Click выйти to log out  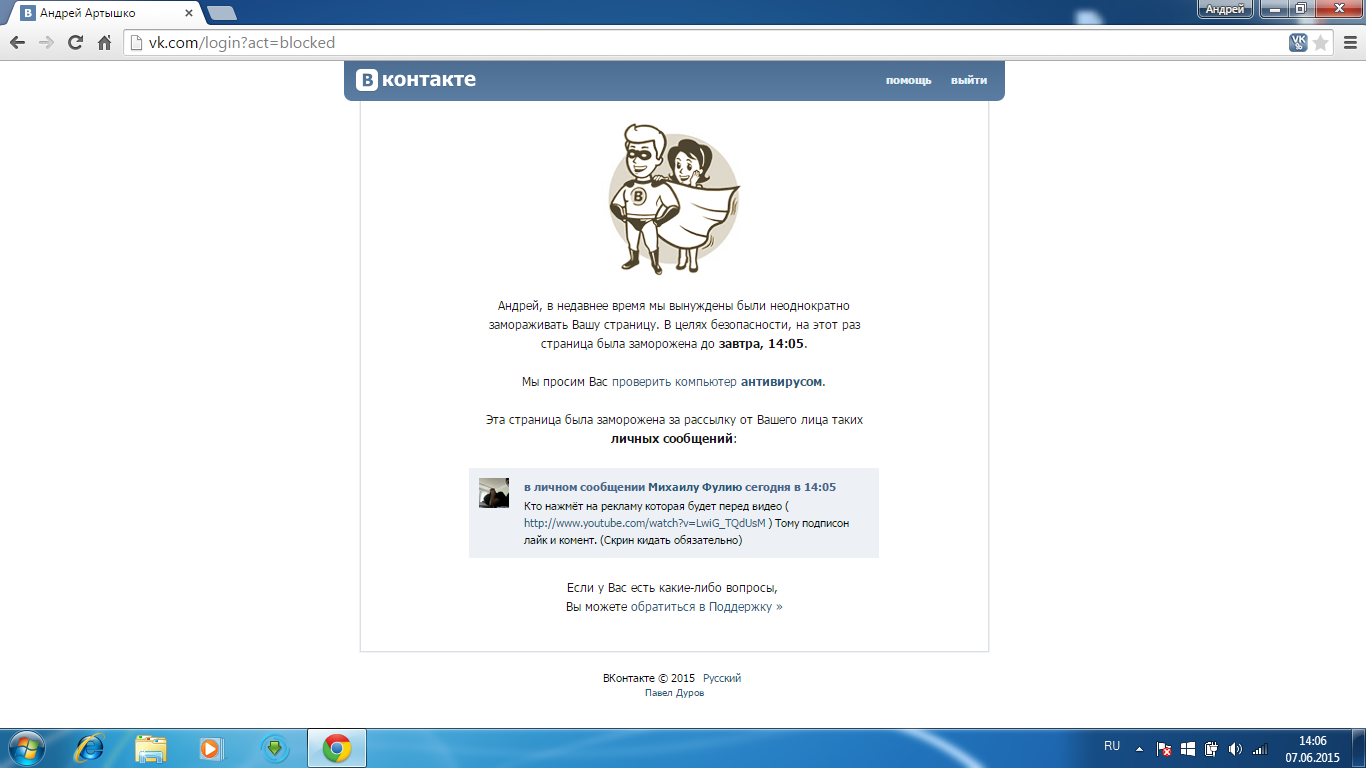pos(969,81)
